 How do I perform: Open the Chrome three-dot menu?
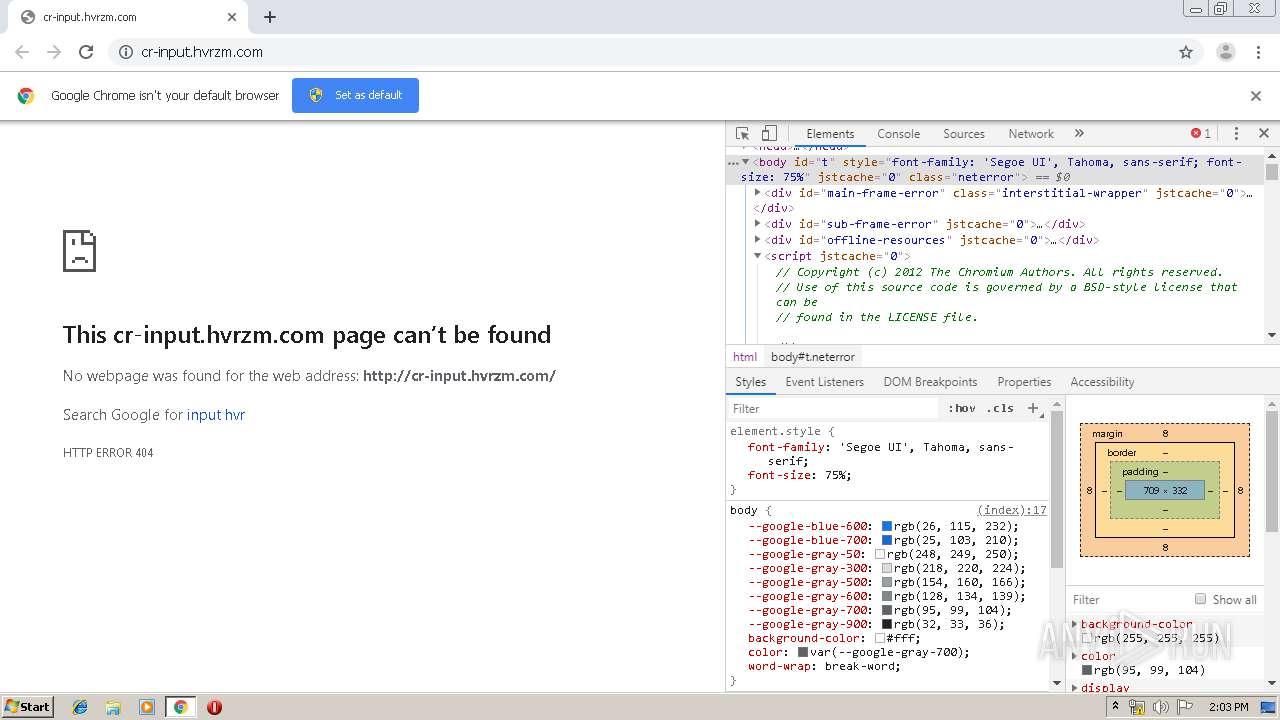click(x=1258, y=52)
